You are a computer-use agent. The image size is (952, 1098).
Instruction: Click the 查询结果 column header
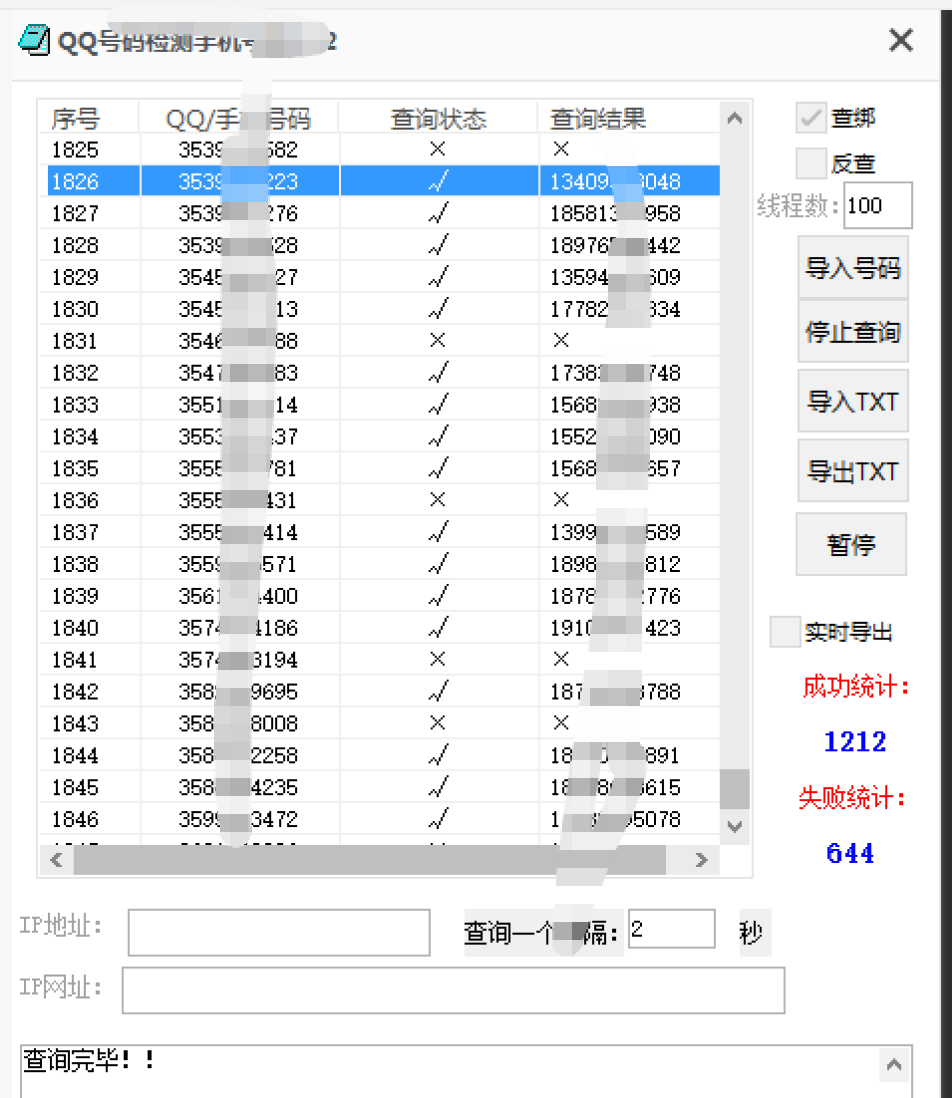pos(629,118)
